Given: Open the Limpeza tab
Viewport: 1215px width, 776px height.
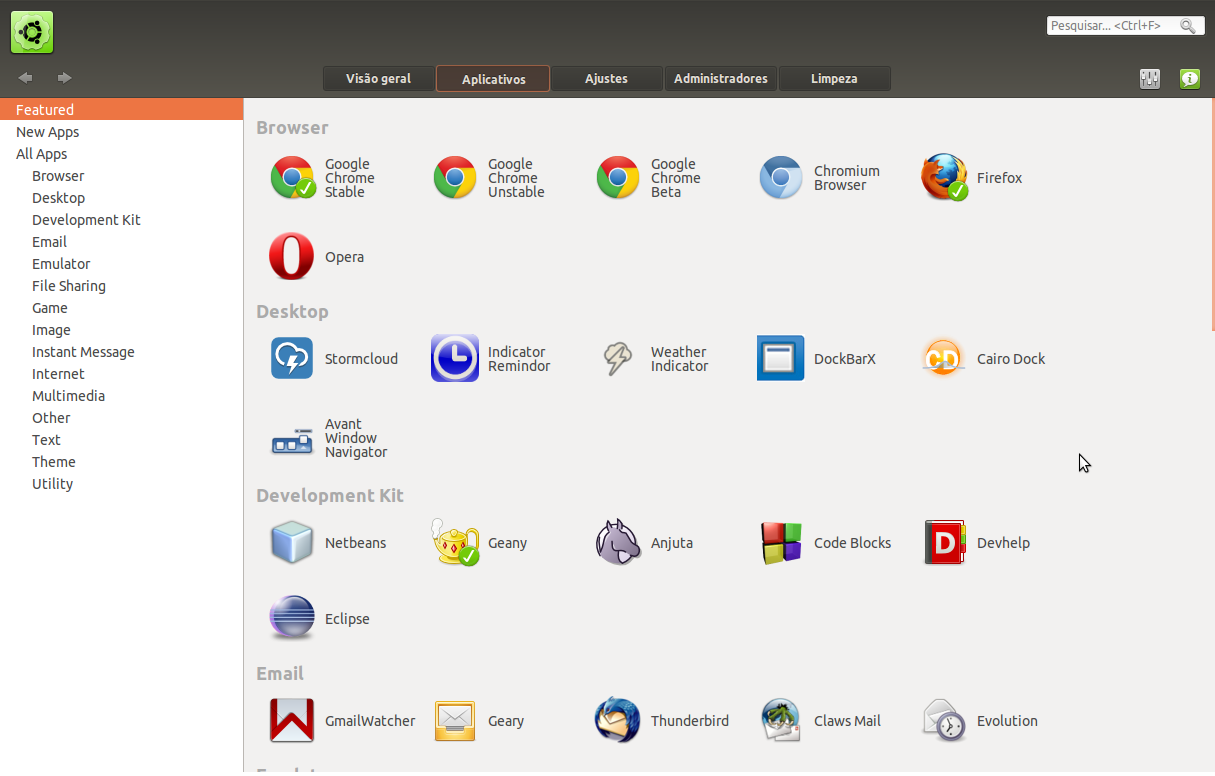Looking at the screenshot, I should (x=835, y=79).
